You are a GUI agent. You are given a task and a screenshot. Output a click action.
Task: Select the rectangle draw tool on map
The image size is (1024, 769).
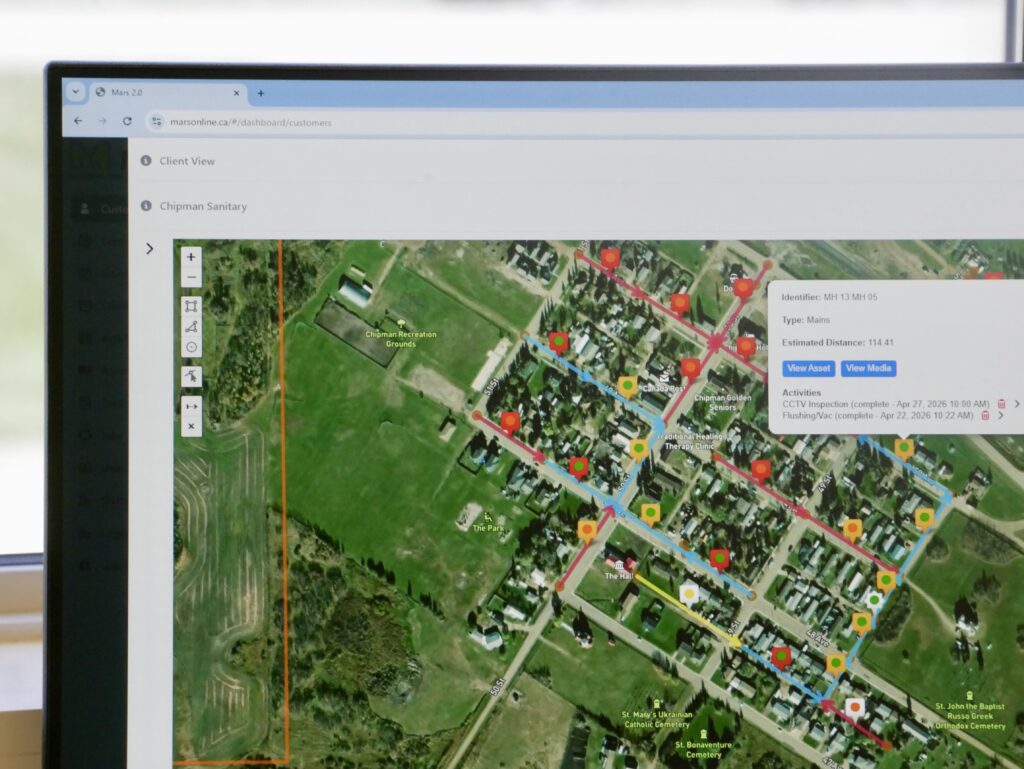pyautogui.click(x=191, y=306)
